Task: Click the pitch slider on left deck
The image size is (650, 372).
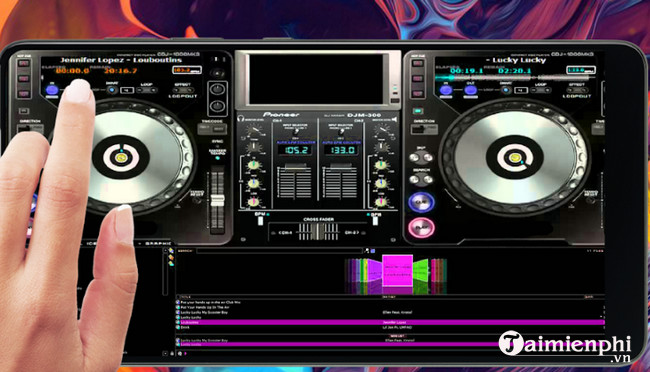Action: (217, 201)
